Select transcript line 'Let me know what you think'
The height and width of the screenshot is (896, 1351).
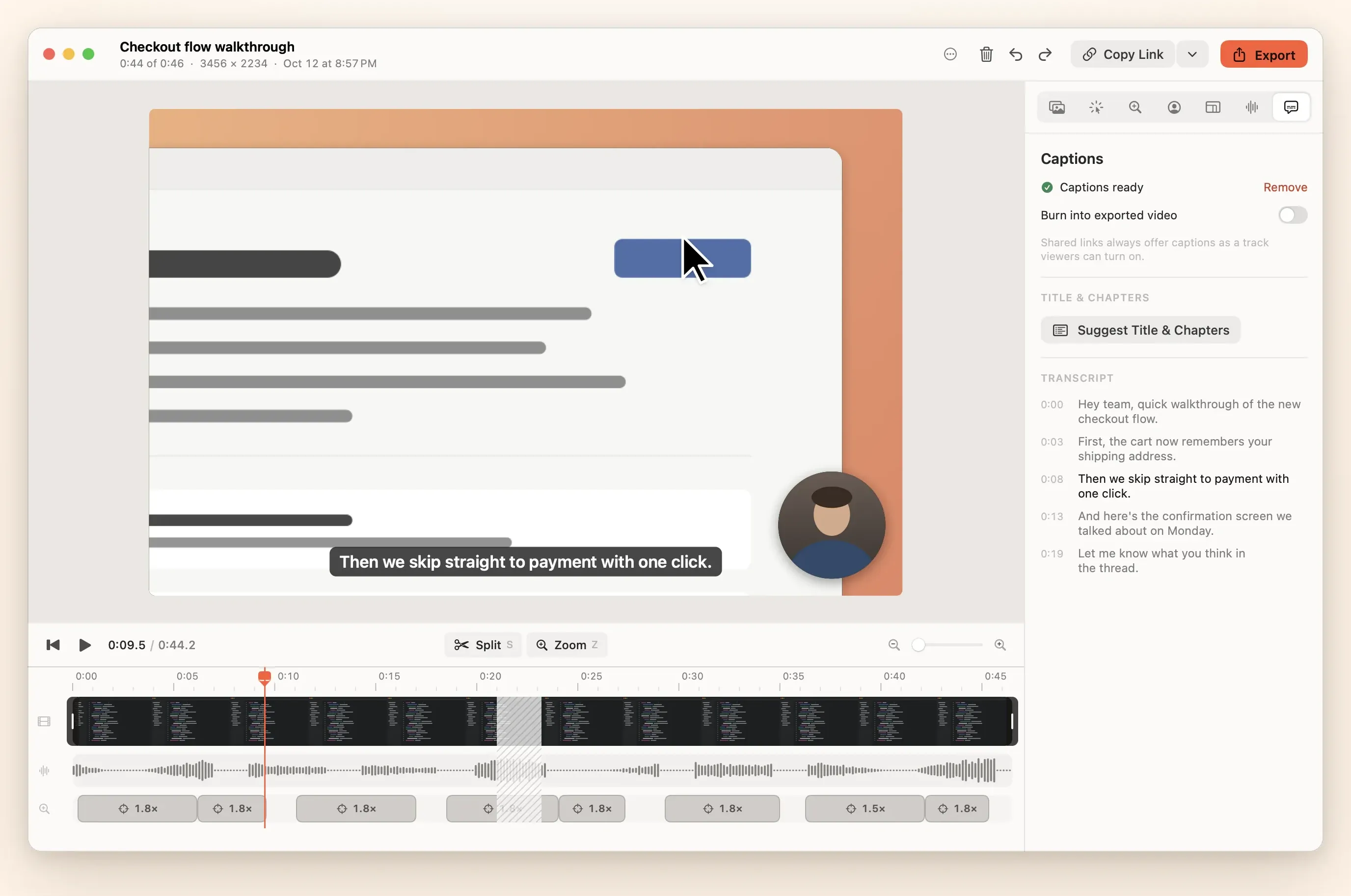click(1174, 560)
